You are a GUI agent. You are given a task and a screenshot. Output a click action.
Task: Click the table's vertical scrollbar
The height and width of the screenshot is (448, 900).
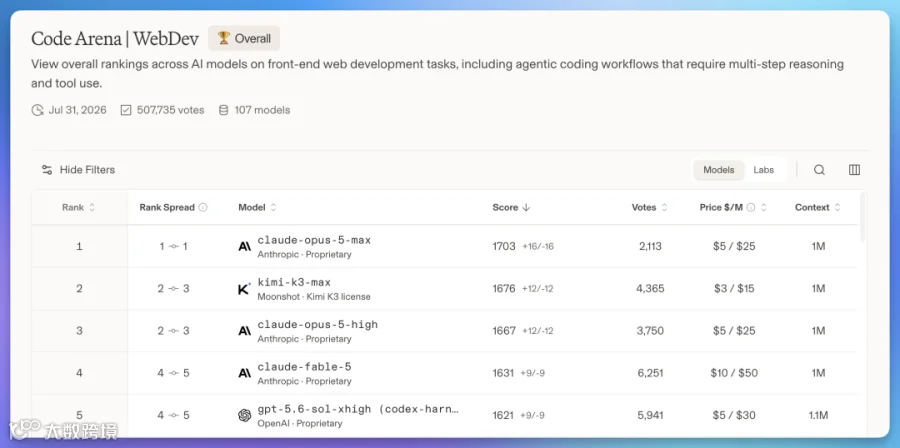coord(863,218)
